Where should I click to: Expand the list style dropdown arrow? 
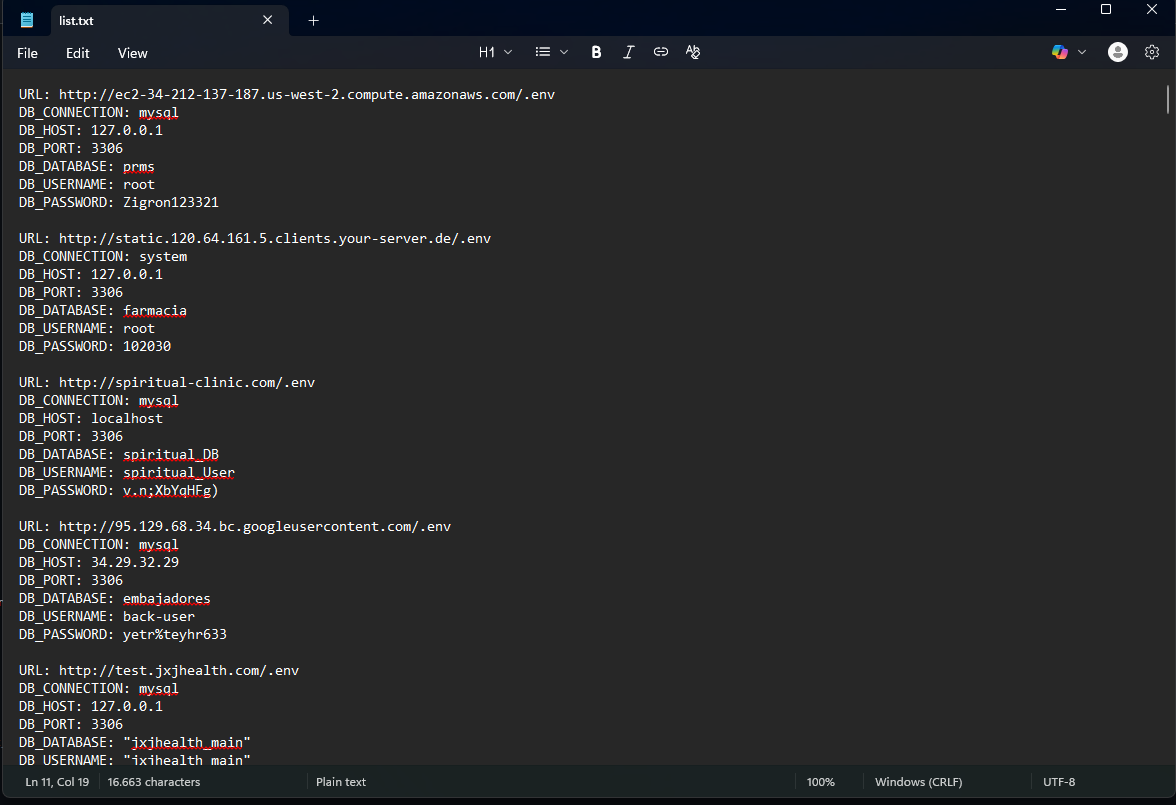pos(564,52)
